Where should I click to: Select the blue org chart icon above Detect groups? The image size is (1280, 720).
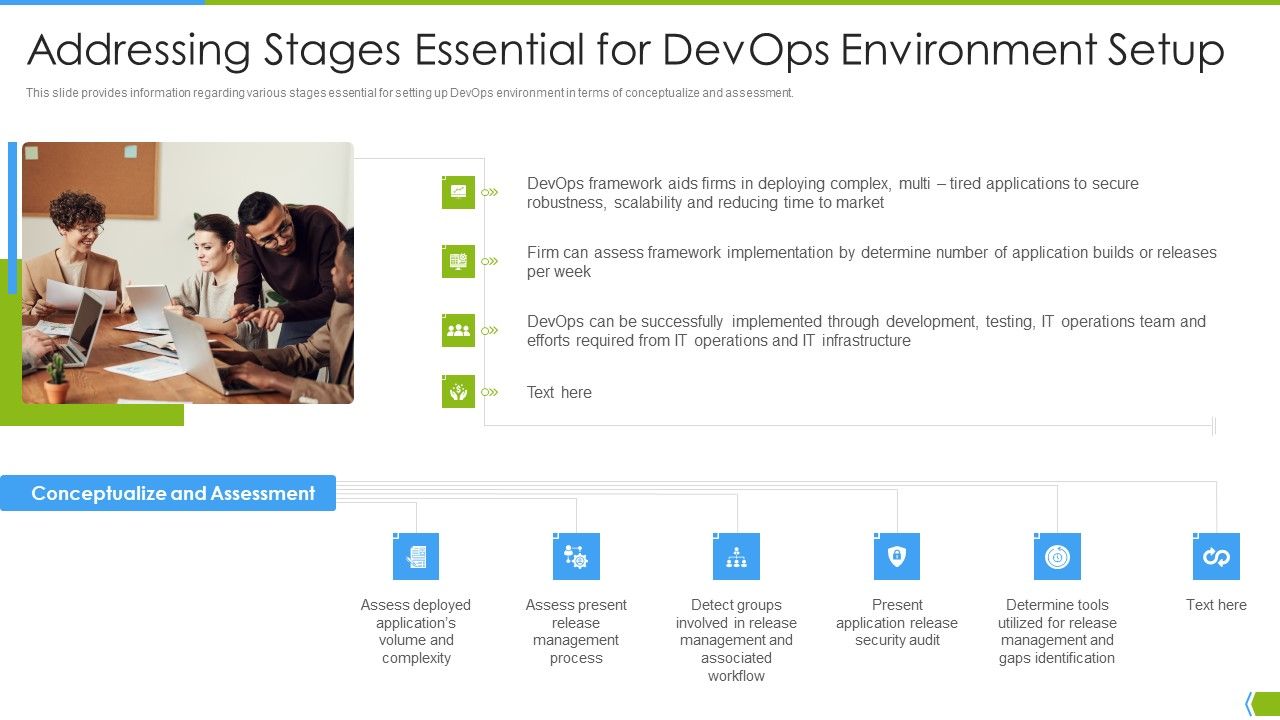pyautogui.click(x=736, y=557)
